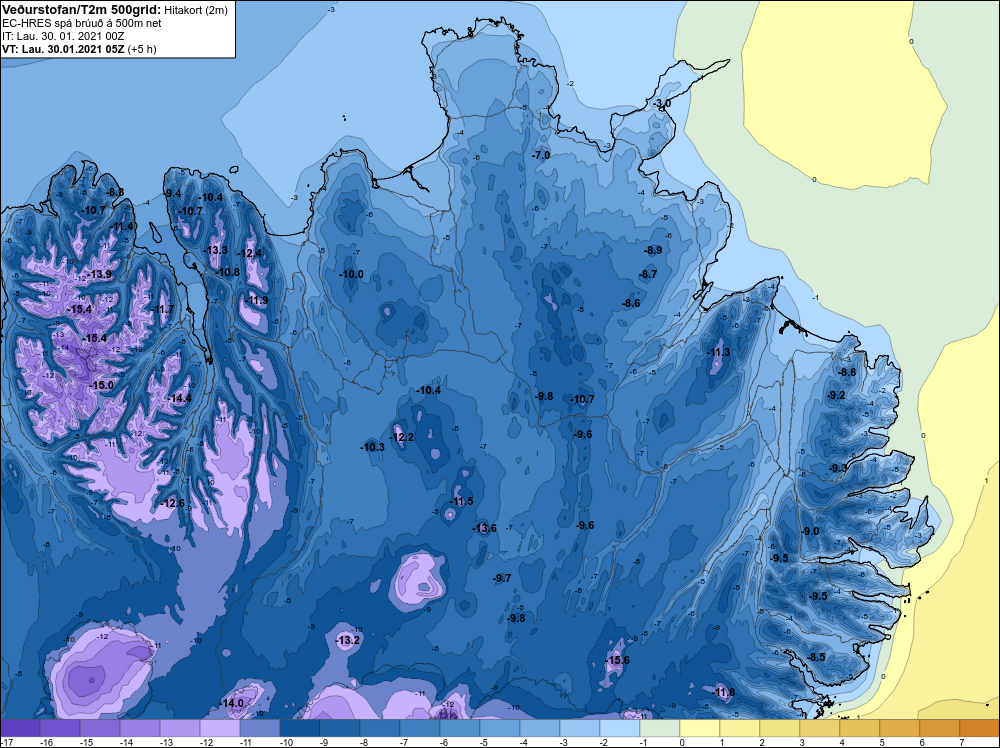Click the -13.3 temperature value
The image size is (1000, 748).
(x=216, y=250)
